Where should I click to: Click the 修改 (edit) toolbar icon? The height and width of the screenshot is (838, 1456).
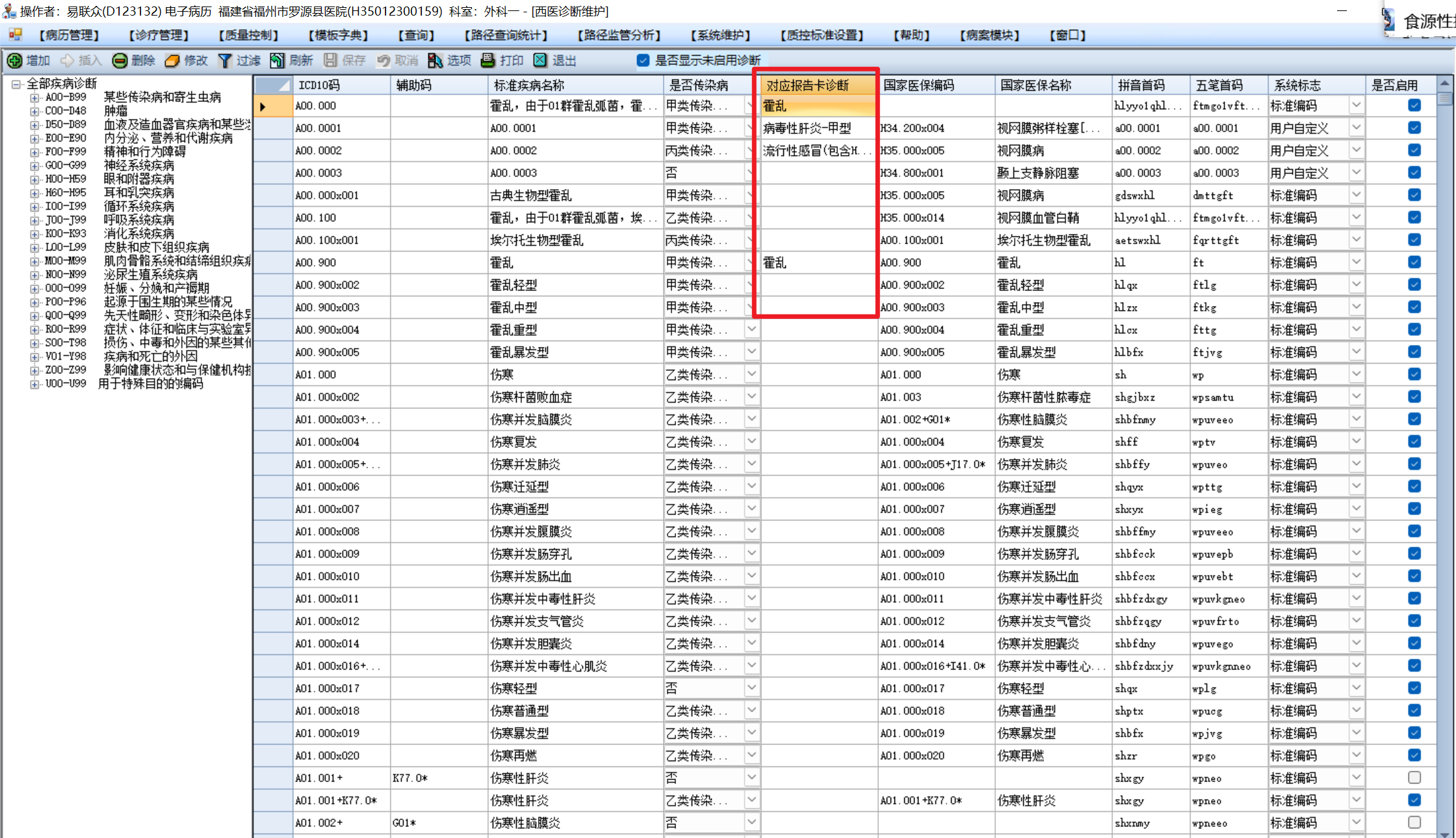click(172, 60)
